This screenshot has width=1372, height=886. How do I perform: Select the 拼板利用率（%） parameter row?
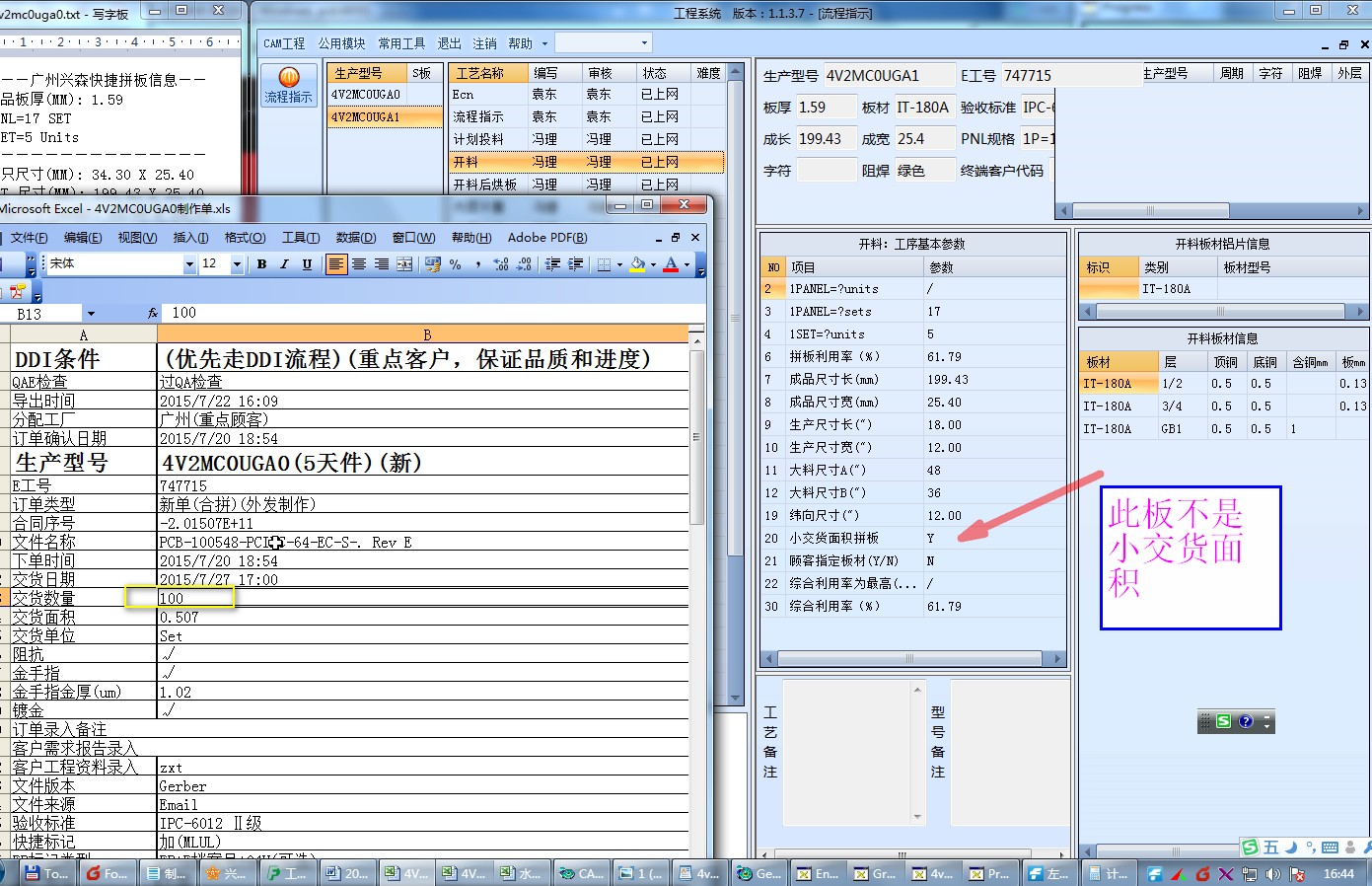(x=912, y=357)
